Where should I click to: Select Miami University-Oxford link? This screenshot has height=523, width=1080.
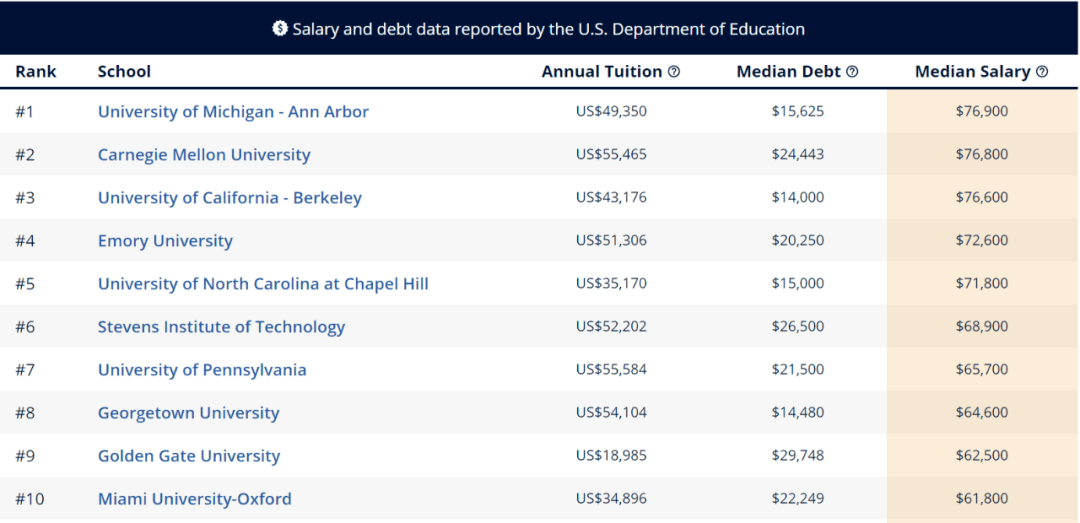pos(195,498)
